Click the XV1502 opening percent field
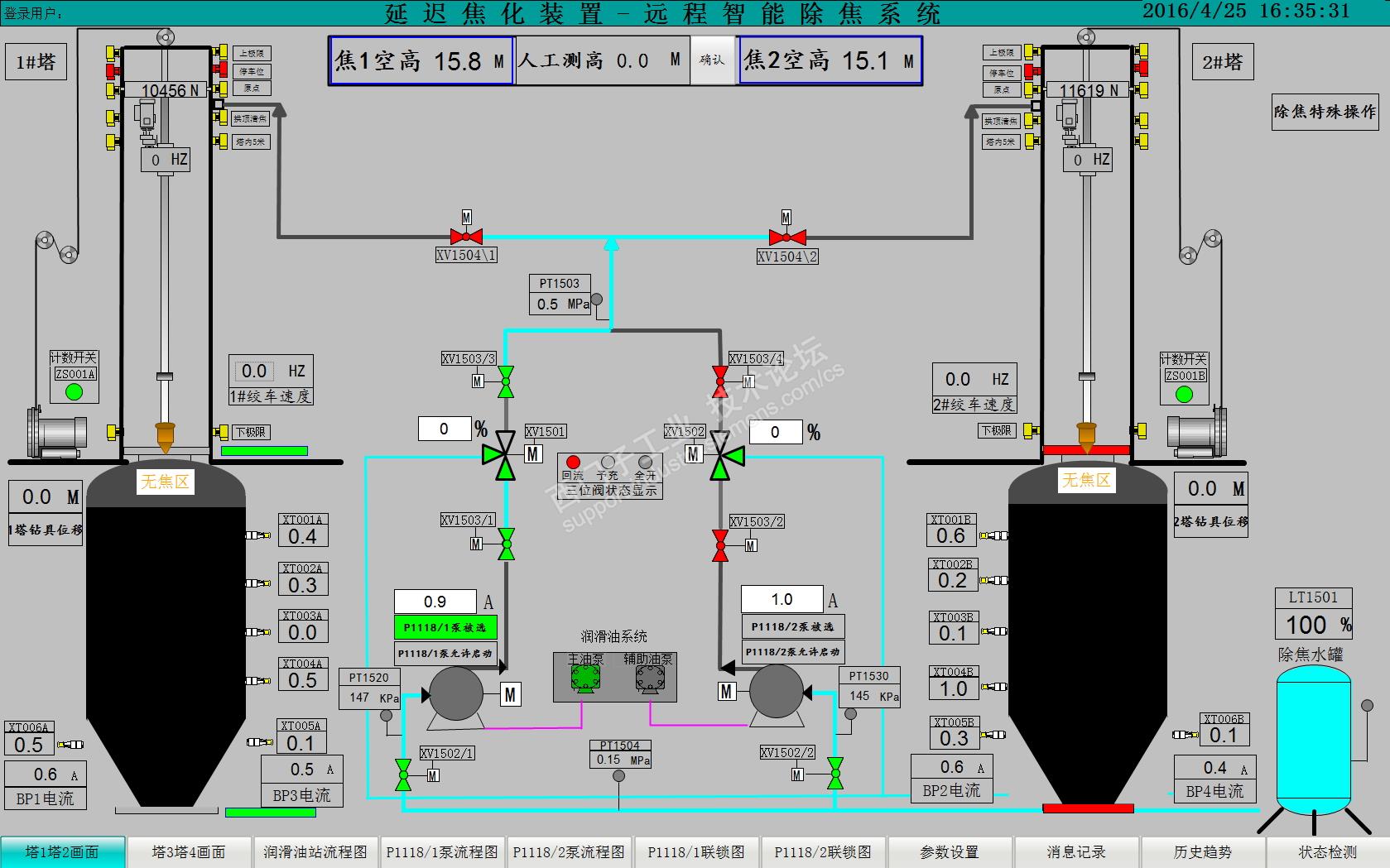The width and height of the screenshot is (1390, 868). click(776, 432)
